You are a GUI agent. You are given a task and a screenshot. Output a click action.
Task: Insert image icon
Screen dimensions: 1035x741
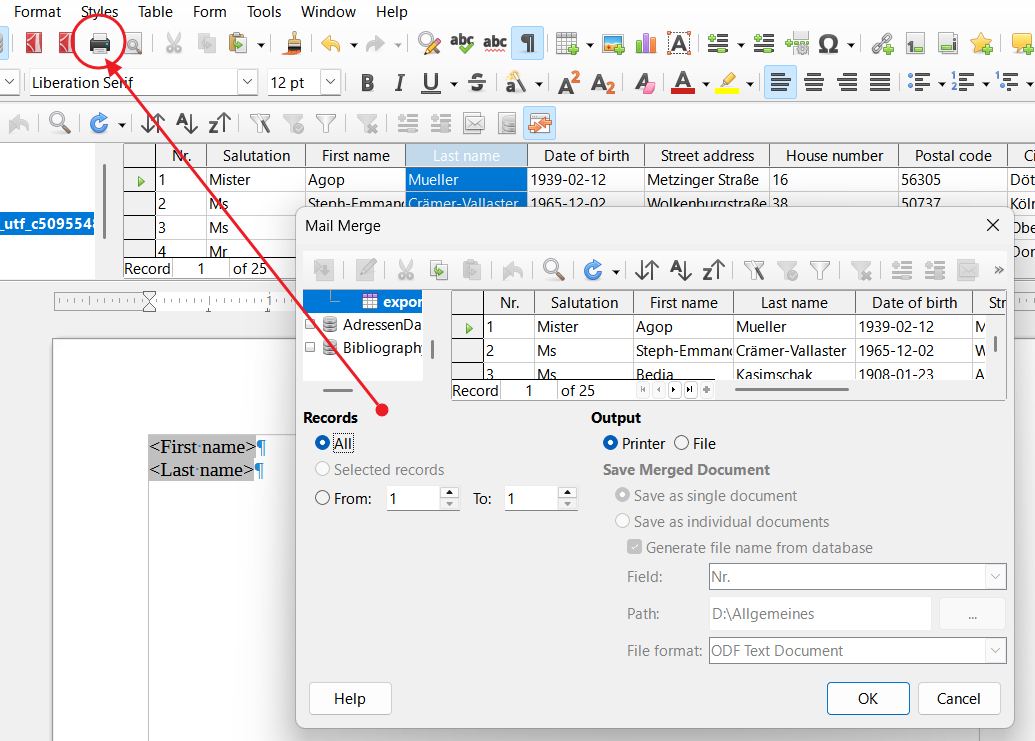(613, 44)
